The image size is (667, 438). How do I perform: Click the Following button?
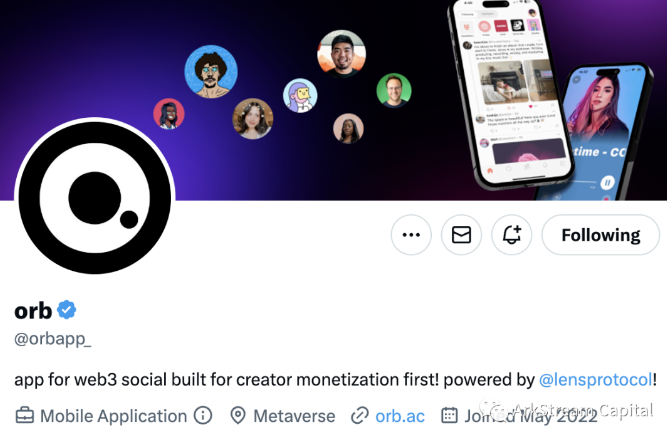pyautogui.click(x=601, y=235)
